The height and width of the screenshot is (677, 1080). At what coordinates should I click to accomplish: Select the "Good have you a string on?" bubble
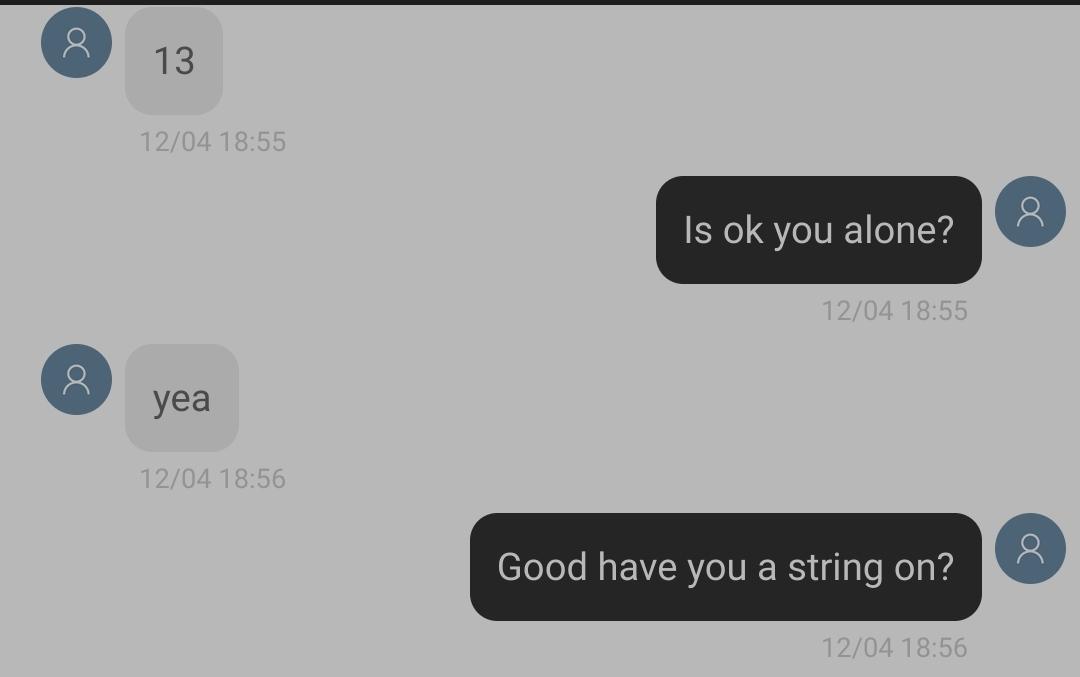pos(725,567)
